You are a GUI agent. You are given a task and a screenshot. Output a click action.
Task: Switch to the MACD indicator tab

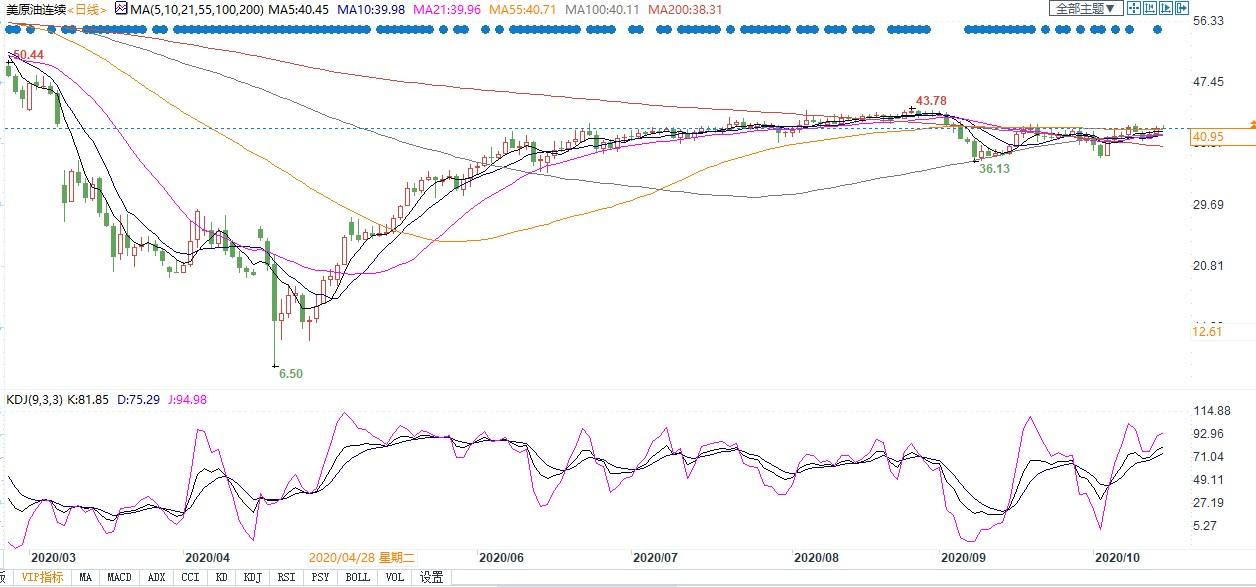coord(119,577)
